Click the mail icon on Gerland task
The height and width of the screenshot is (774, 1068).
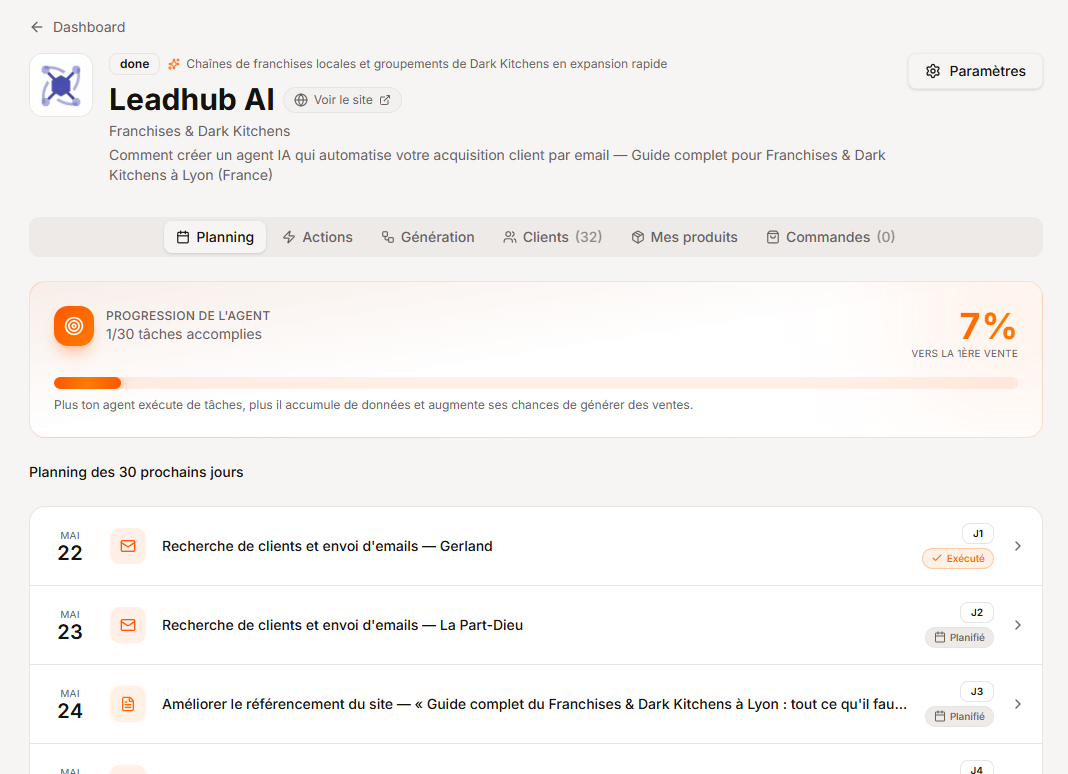pos(128,546)
